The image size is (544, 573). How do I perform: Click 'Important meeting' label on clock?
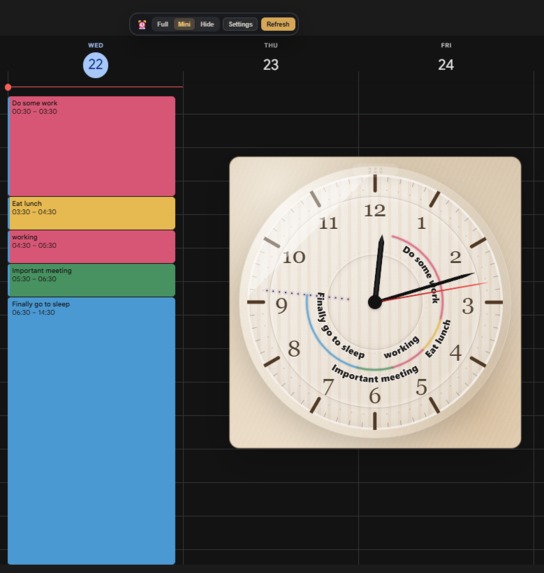[x=375, y=374]
